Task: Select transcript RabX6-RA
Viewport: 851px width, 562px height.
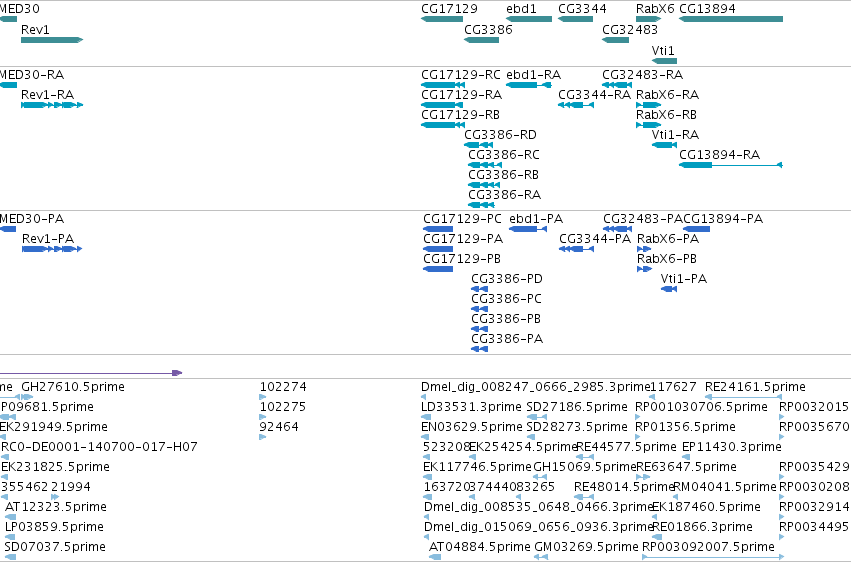Action: pos(648,105)
